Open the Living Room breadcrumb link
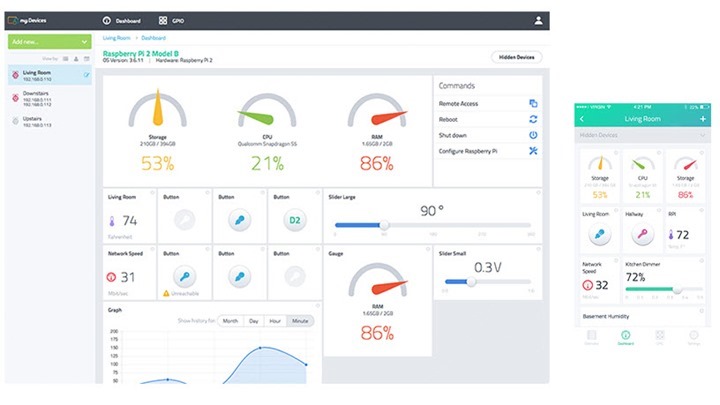The image size is (720, 405). tap(117, 38)
